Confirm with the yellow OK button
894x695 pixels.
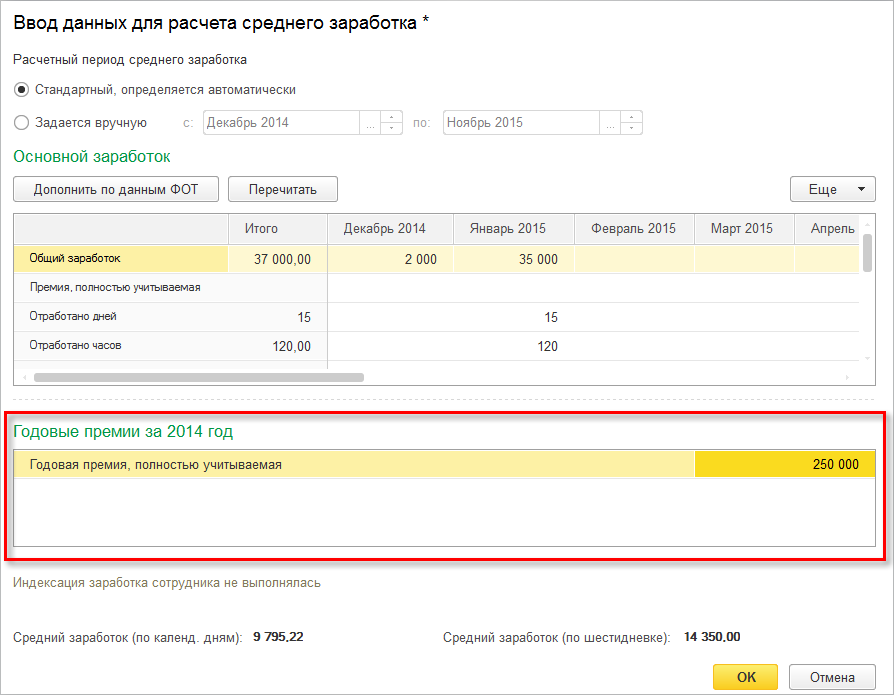pyautogui.click(x=745, y=677)
